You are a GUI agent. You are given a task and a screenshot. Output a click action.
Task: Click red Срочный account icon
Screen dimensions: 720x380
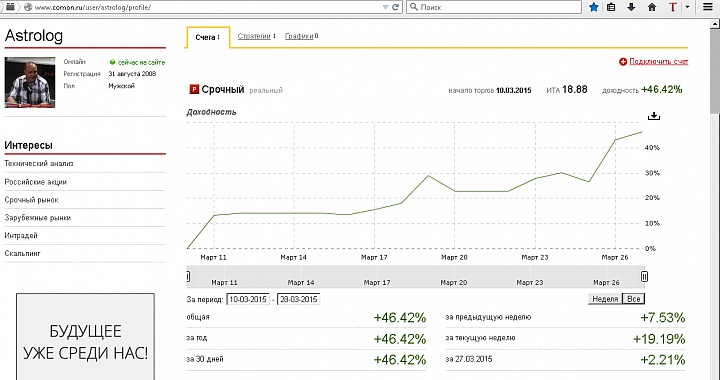click(194, 89)
